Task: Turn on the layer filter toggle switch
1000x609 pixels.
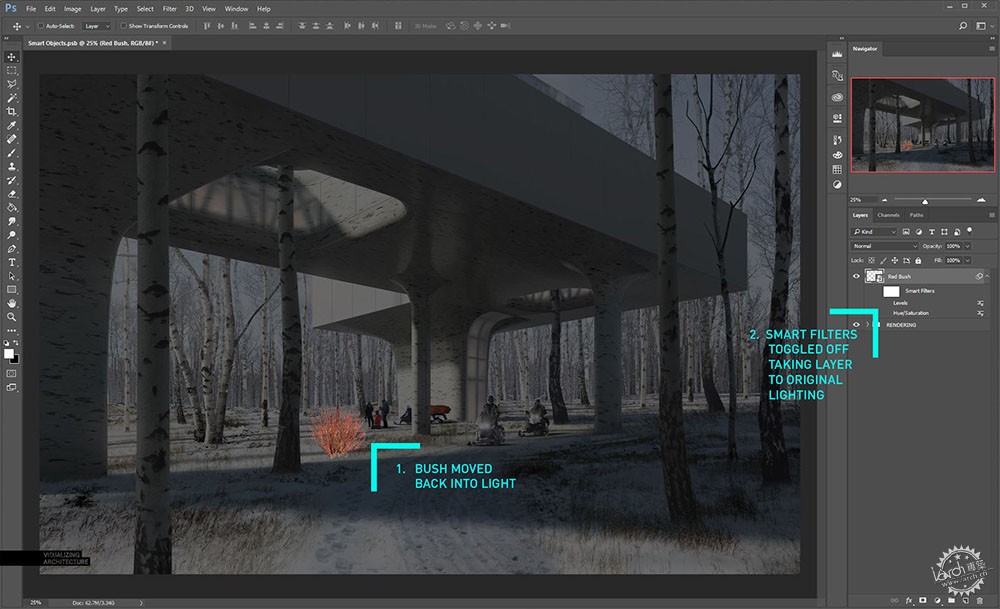Action: (970, 231)
